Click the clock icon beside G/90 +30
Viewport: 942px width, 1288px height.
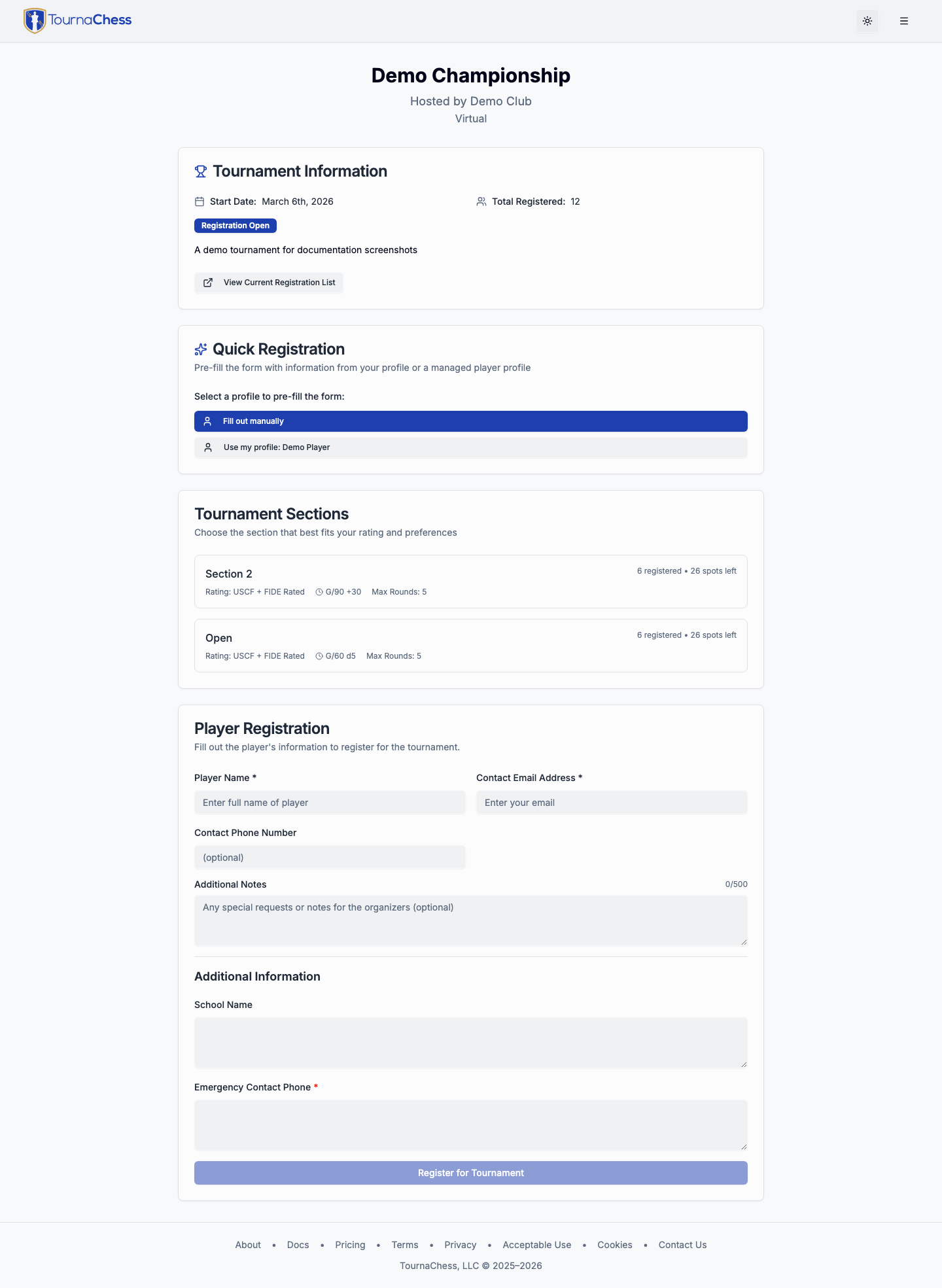319,591
